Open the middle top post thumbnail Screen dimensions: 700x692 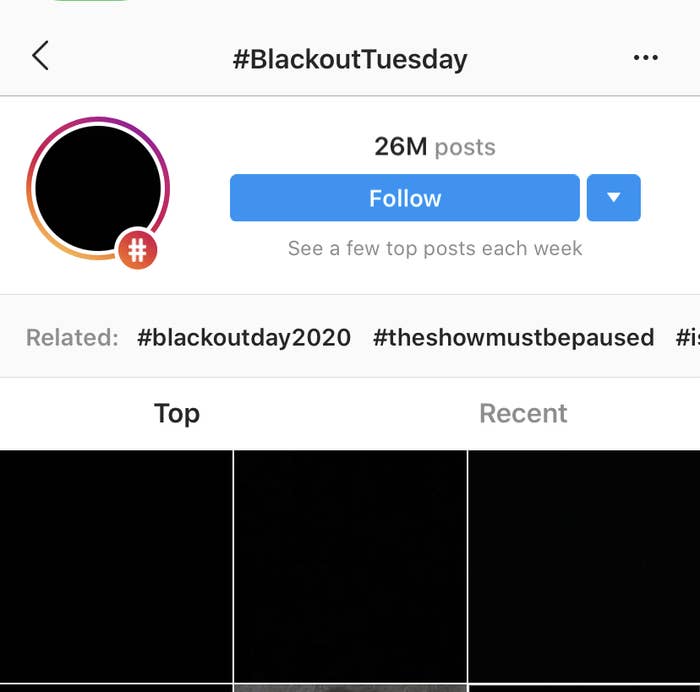(x=350, y=565)
